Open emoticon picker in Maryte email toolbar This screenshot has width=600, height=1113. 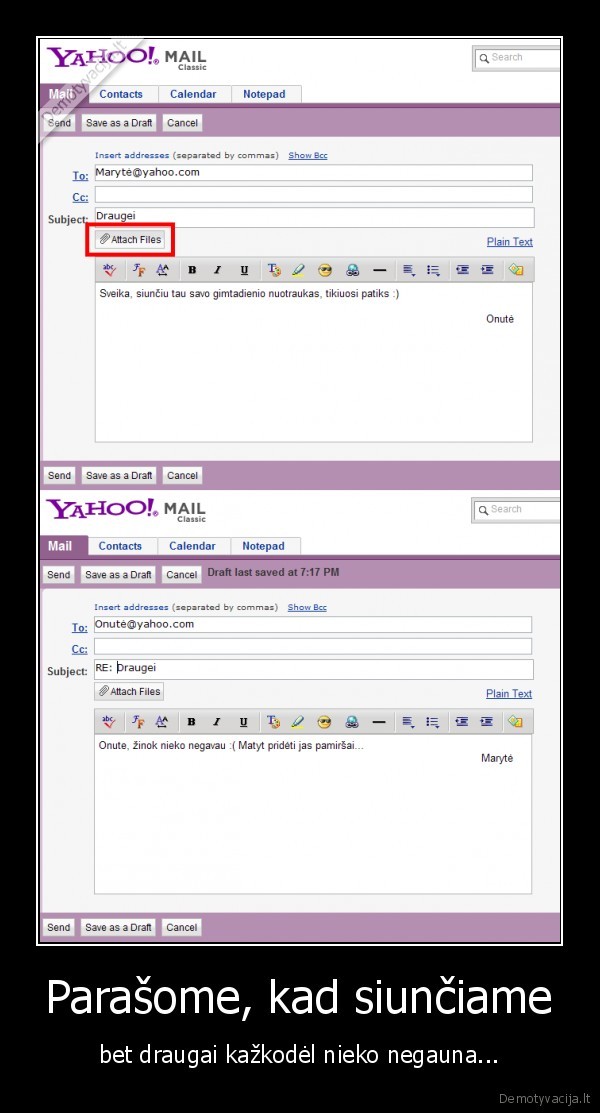(x=325, y=270)
